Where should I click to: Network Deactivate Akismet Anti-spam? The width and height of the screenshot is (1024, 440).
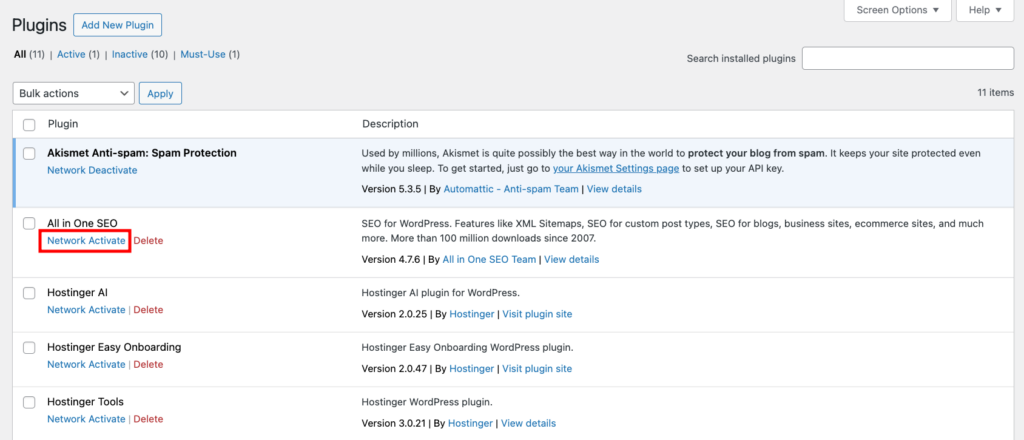pyautogui.click(x=92, y=170)
